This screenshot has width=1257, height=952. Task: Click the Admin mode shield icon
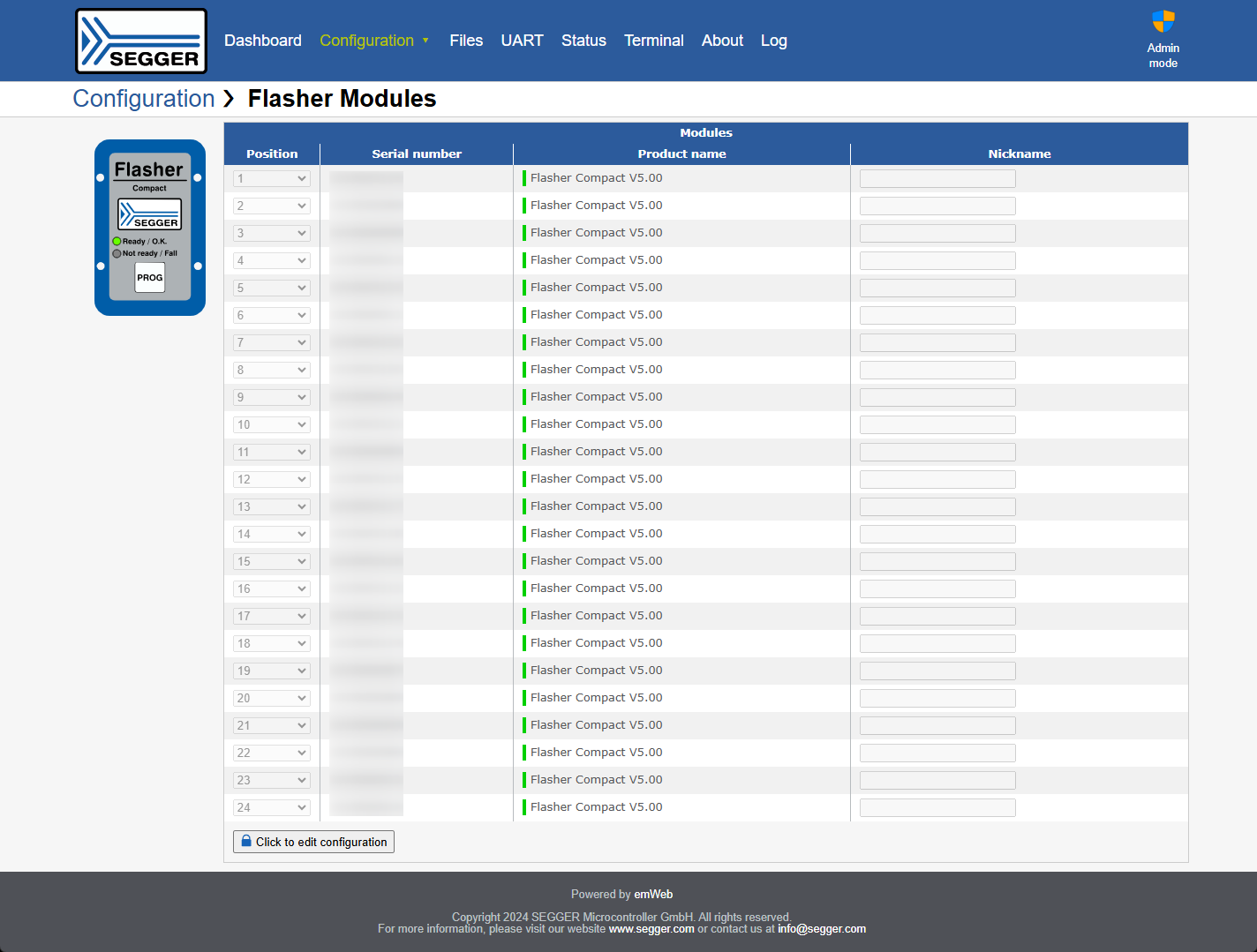pos(1163,21)
